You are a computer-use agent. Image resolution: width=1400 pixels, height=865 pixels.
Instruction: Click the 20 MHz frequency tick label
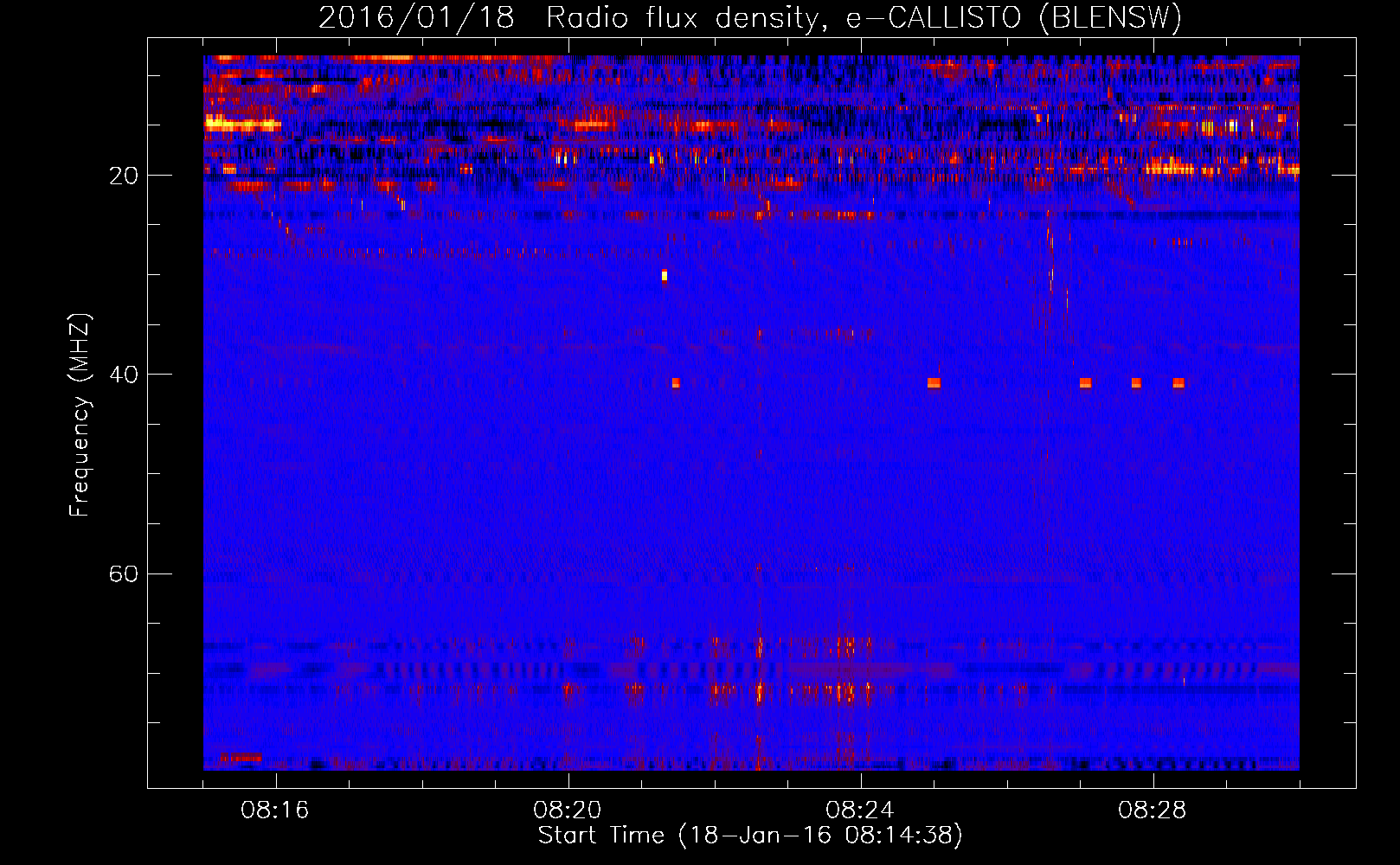point(124,176)
